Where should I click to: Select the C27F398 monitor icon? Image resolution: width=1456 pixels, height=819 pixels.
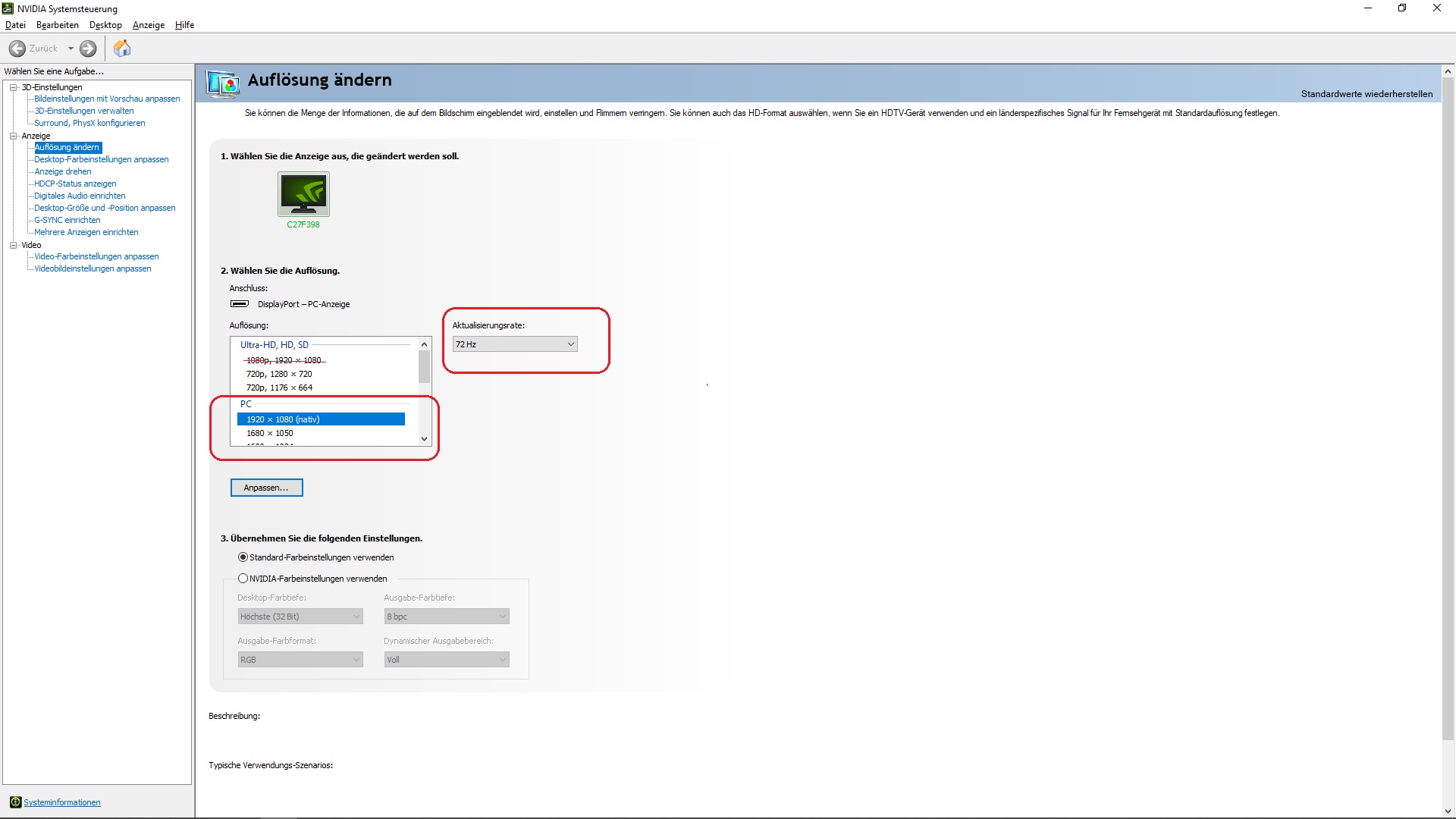[x=303, y=194]
